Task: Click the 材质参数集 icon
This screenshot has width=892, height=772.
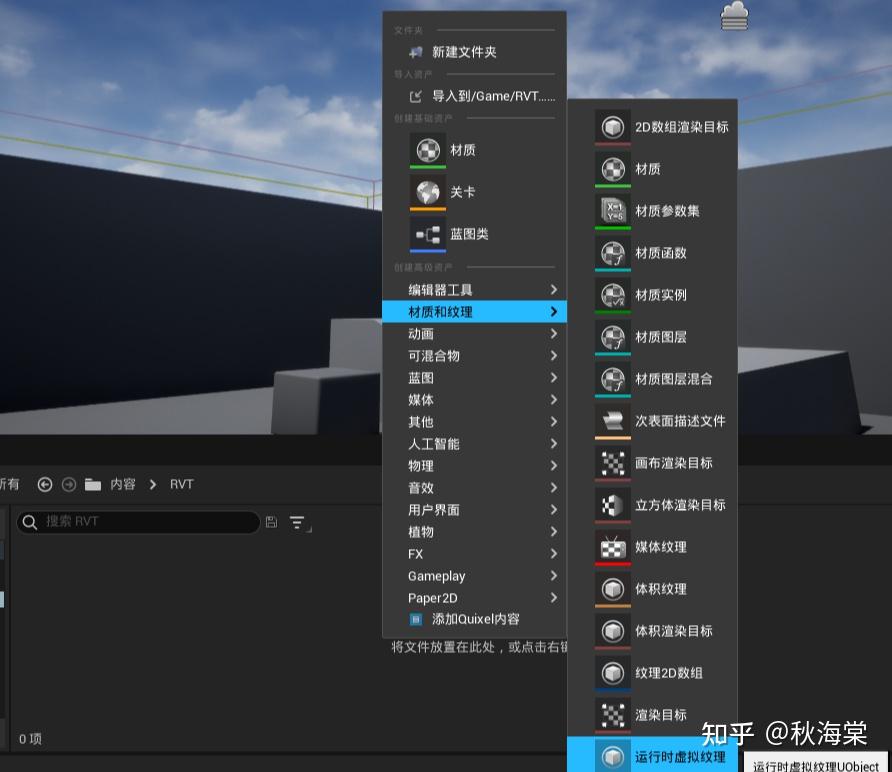Action: [612, 211]
